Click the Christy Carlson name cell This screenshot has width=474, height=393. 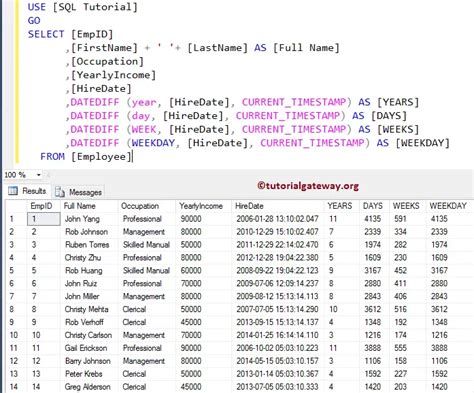click(x=88, y=335)
